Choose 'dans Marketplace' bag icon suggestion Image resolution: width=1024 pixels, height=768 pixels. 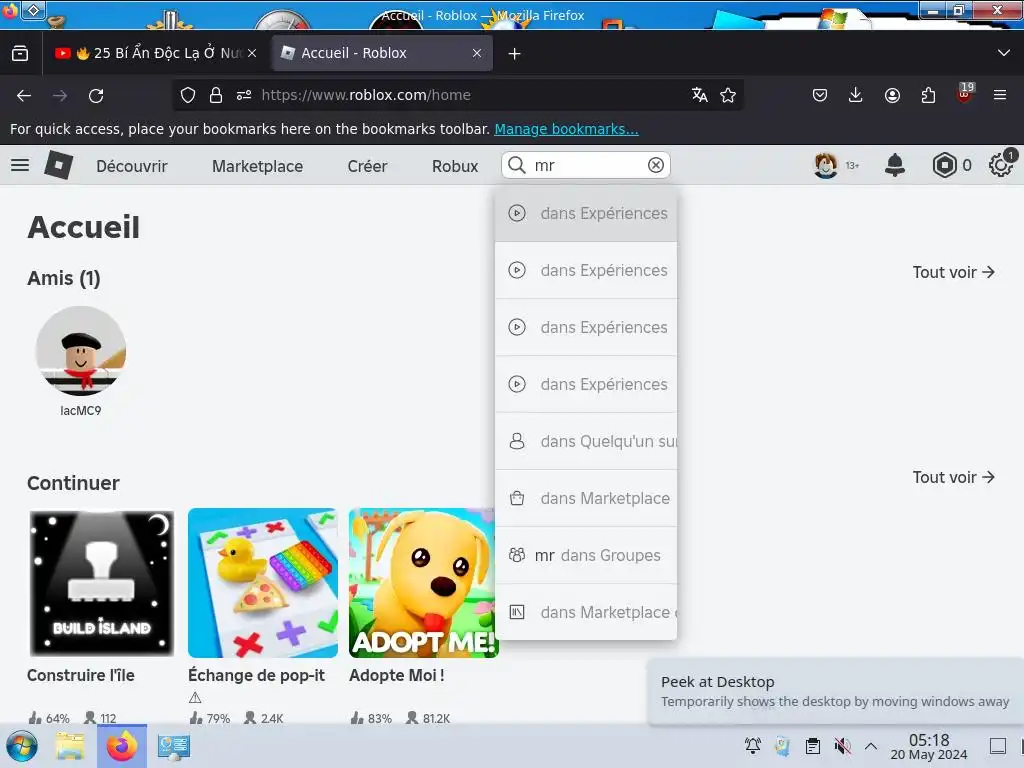click(586, 498)
